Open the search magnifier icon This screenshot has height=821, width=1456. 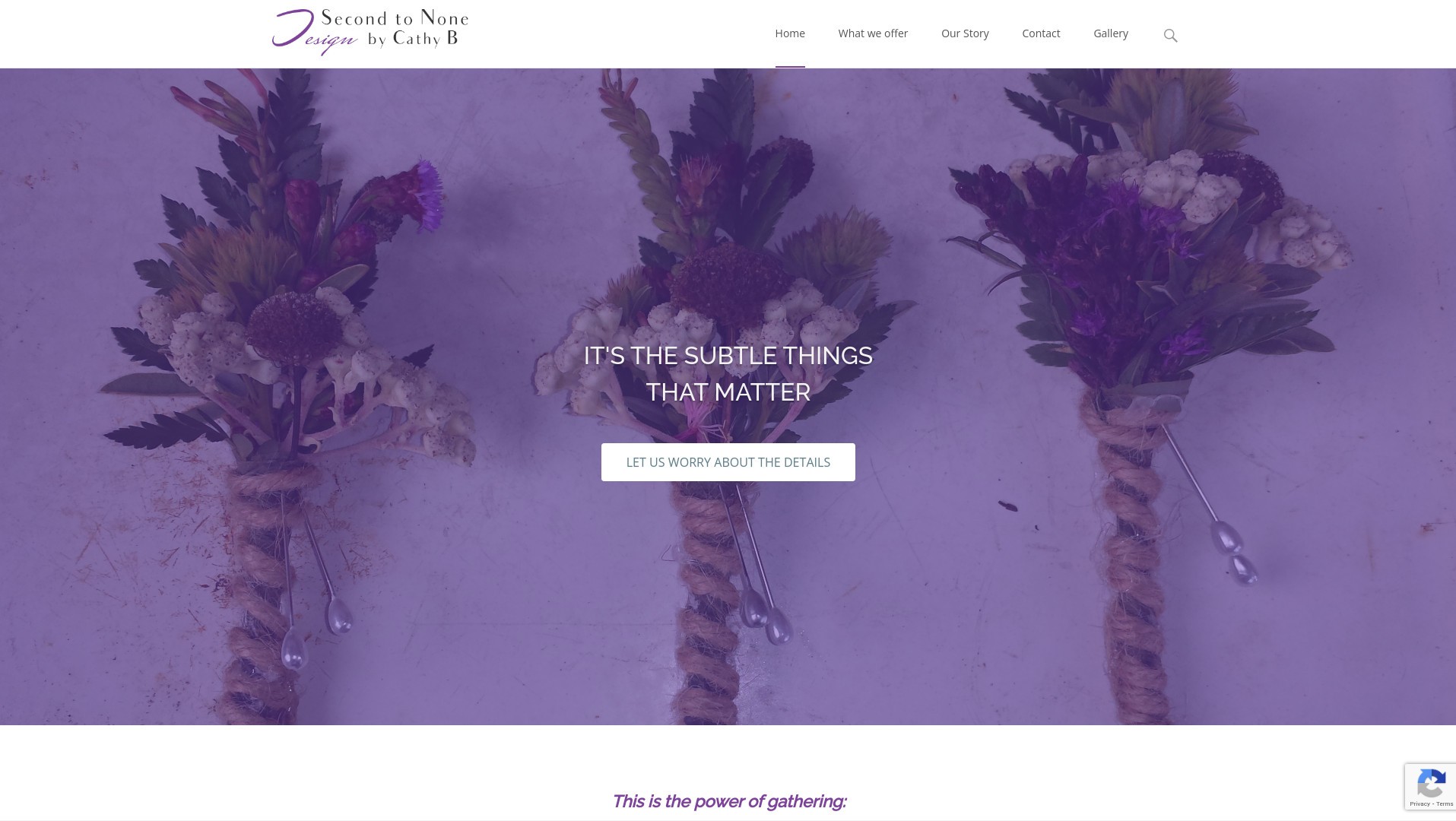1170,36
